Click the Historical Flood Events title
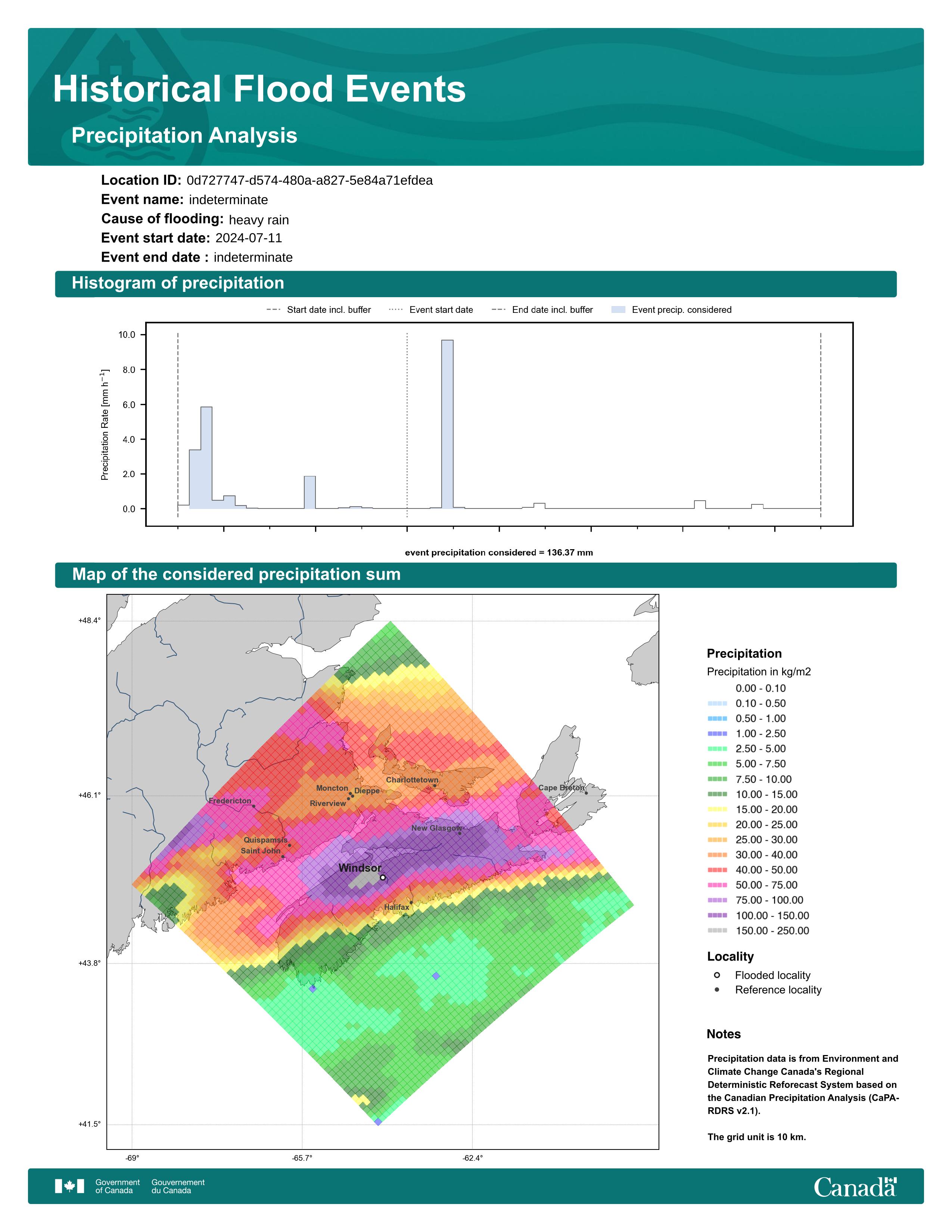Image resolution: width=952 pixels, height=1232 pixels. point(259,89)
